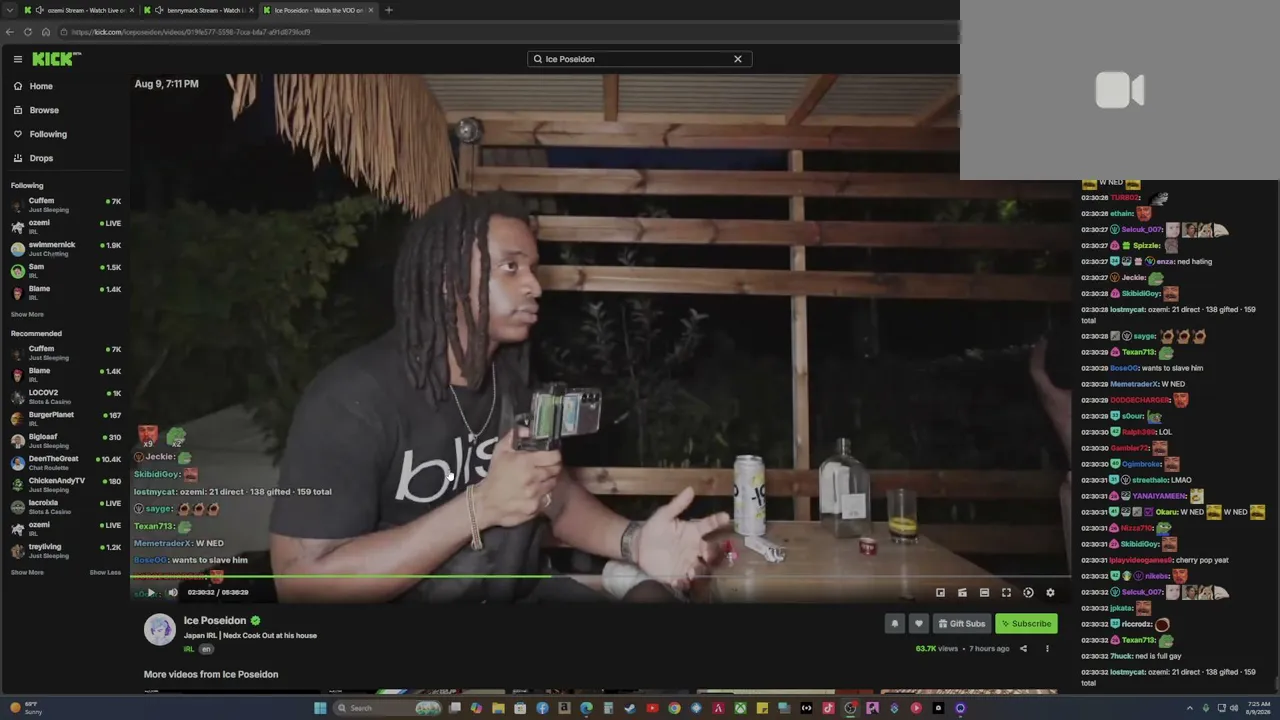Viewport: 1280px width, 720px height.
Task: Play the paused VOD
Action: [x=151, y=593]
